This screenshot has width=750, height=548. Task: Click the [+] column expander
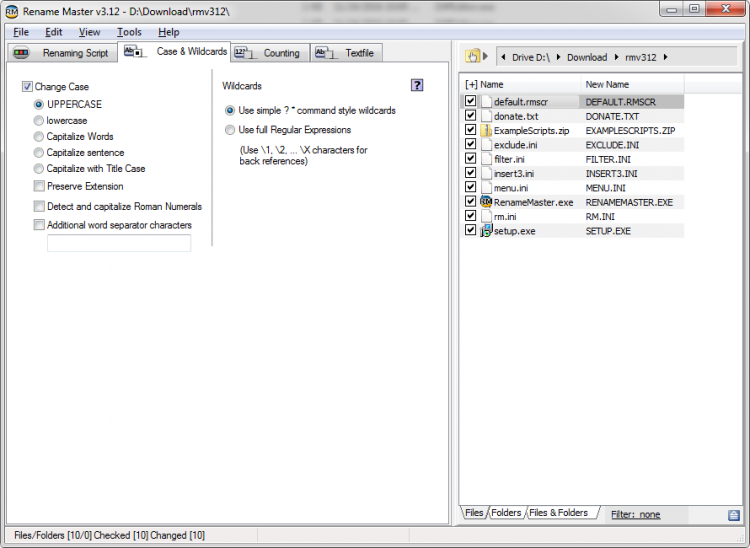click(471, 85)
